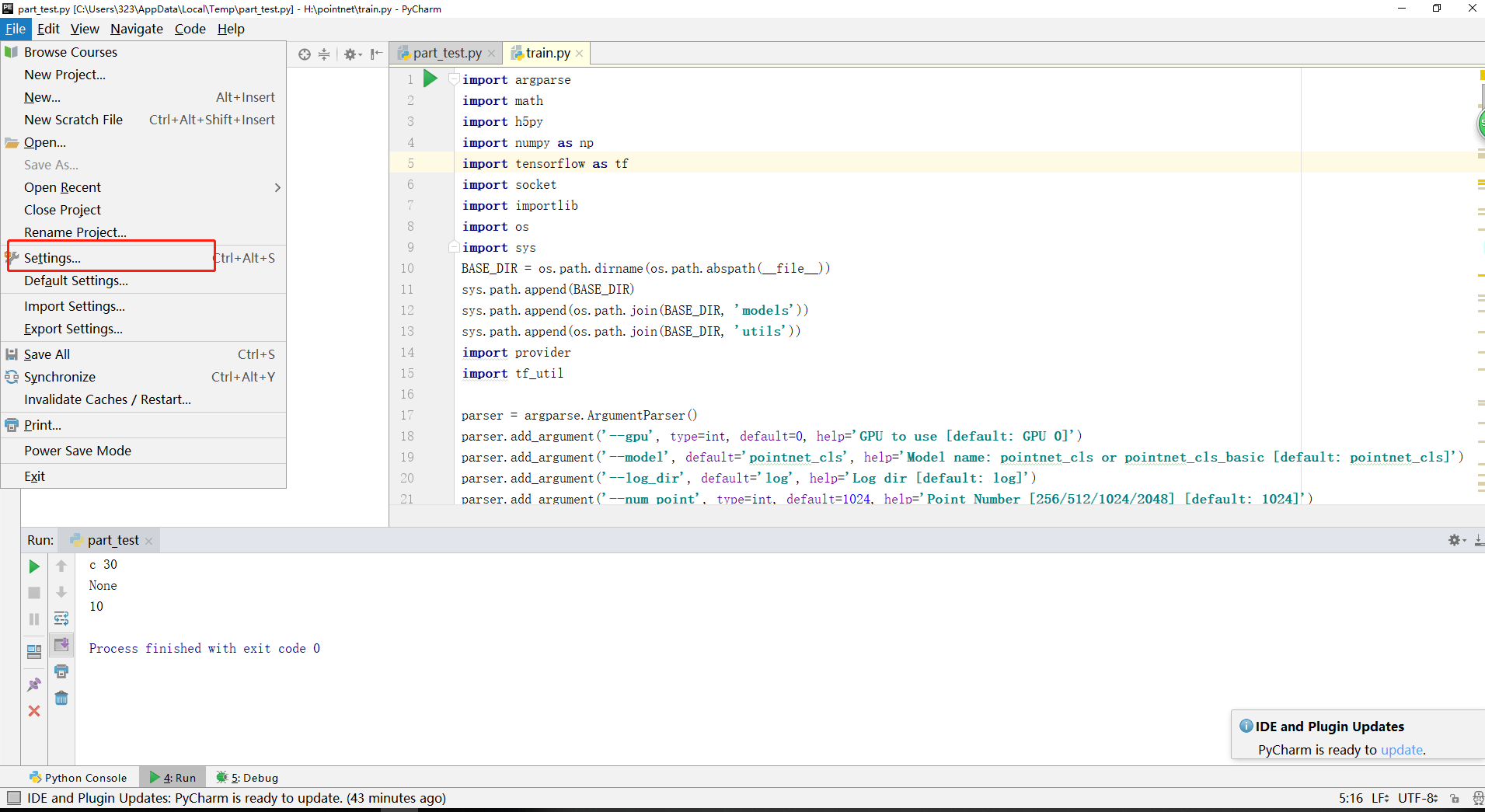Click Up the Stack Trace arrow

[61, 566]
